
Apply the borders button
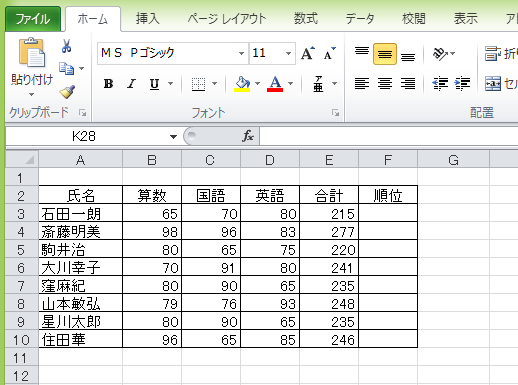point(198,84)
